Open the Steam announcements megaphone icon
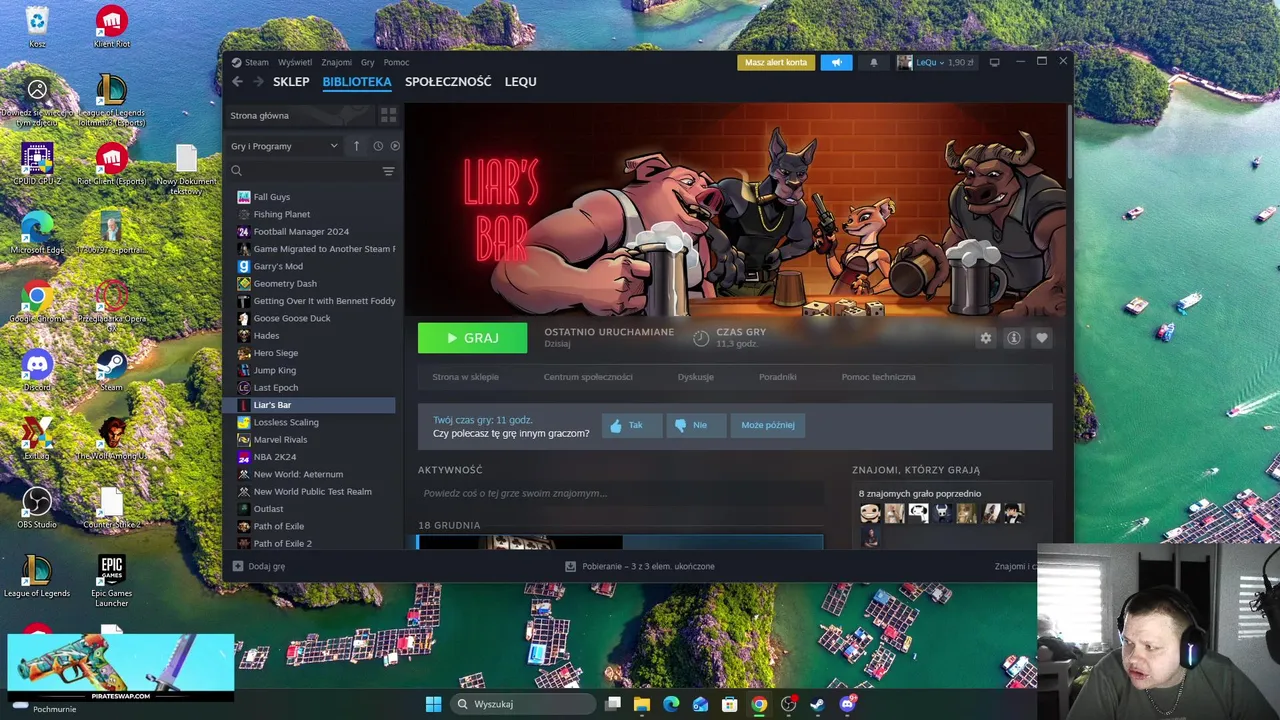 point(837,62)
